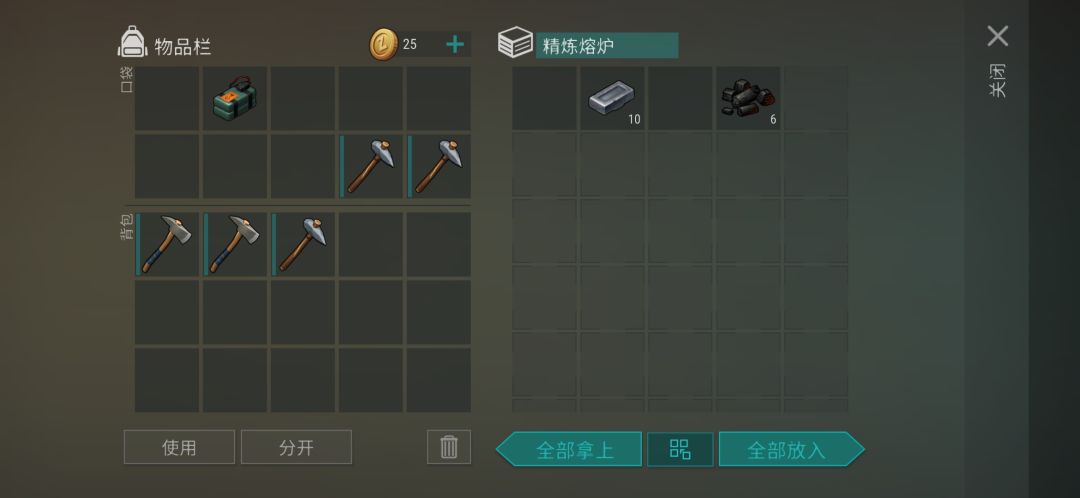Click the furnace storage stack icon
The image size is (1080, 498).
pyautogui.click(x=515, y=43)
